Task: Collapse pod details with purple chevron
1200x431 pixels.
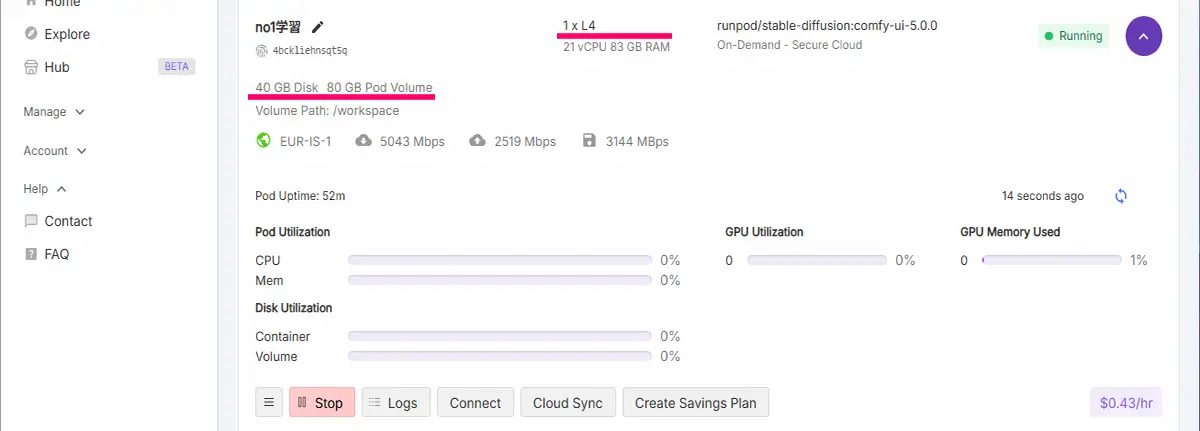Action: (x=1144, y=36)
